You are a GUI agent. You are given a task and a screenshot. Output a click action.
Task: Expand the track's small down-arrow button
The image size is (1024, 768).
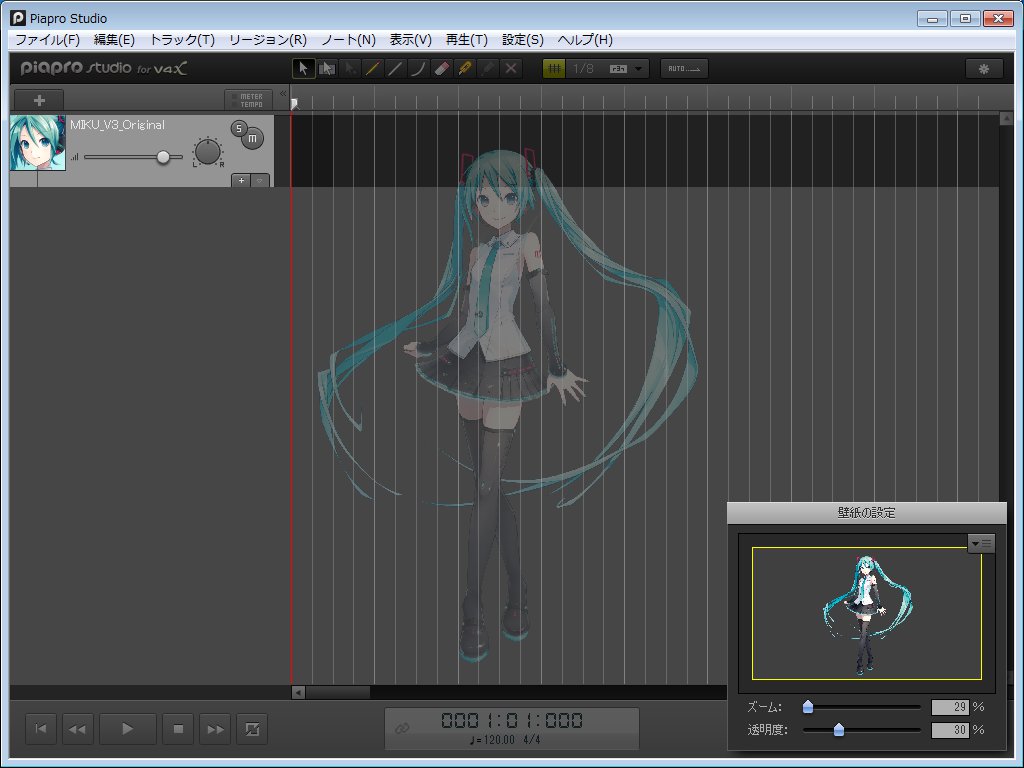pyautogui.click(x=260, y=180)
